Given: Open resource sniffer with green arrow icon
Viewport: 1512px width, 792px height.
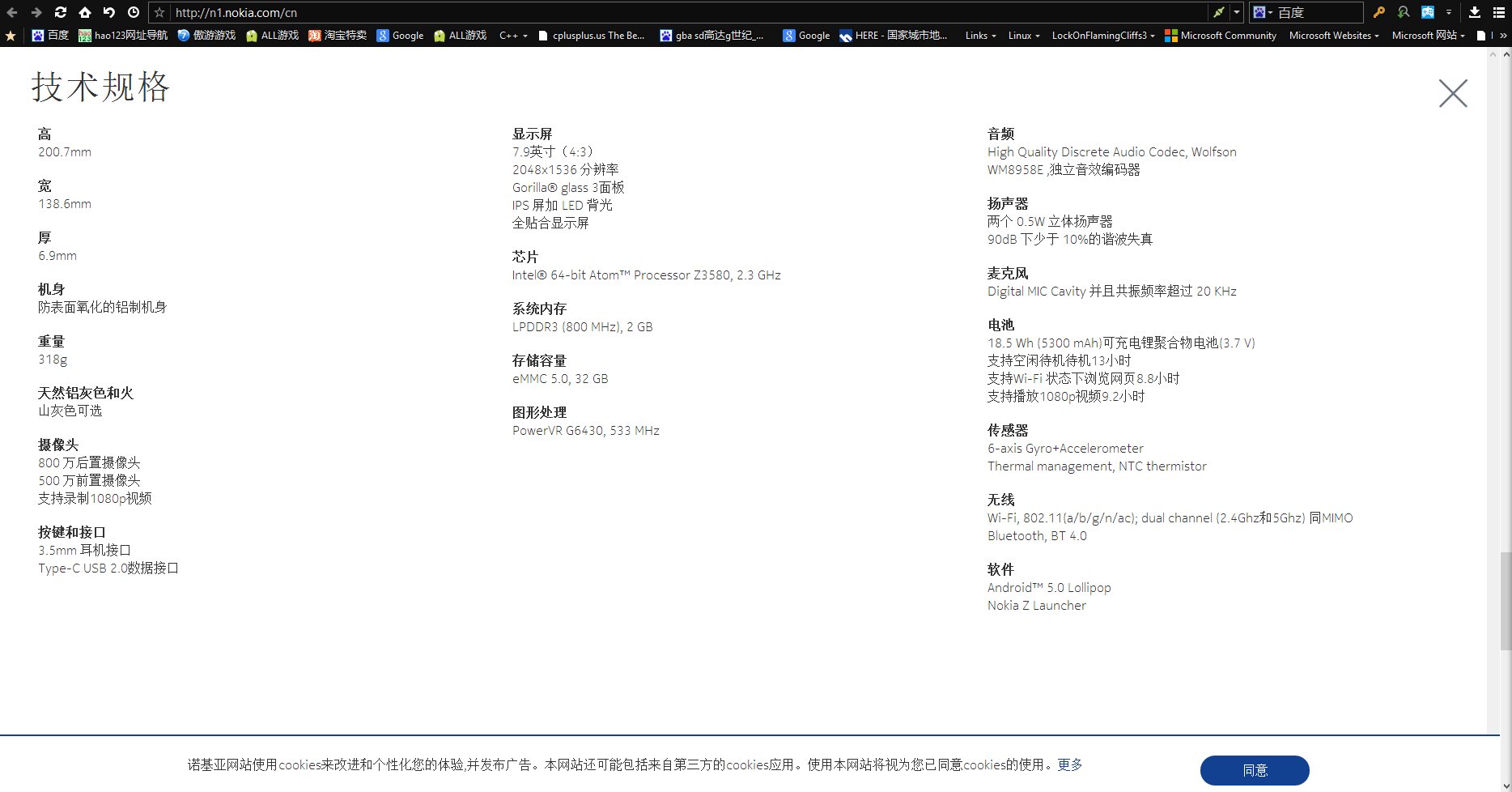Looking at the screenshot, I should [x=1404, y=12].
